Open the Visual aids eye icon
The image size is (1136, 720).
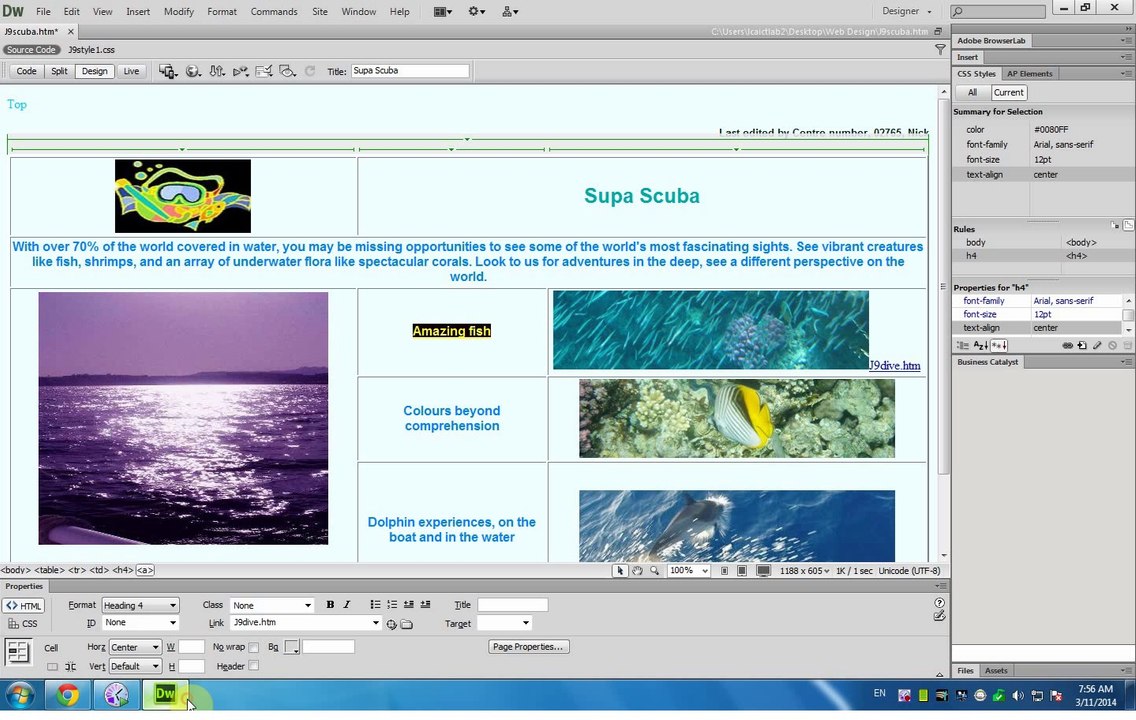coord(288,71)
